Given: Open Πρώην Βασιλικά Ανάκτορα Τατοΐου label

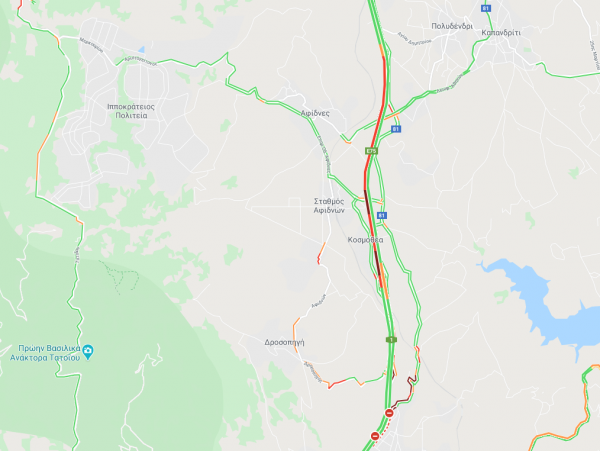Looking at the screenshot, I should (x=46, y=353).
